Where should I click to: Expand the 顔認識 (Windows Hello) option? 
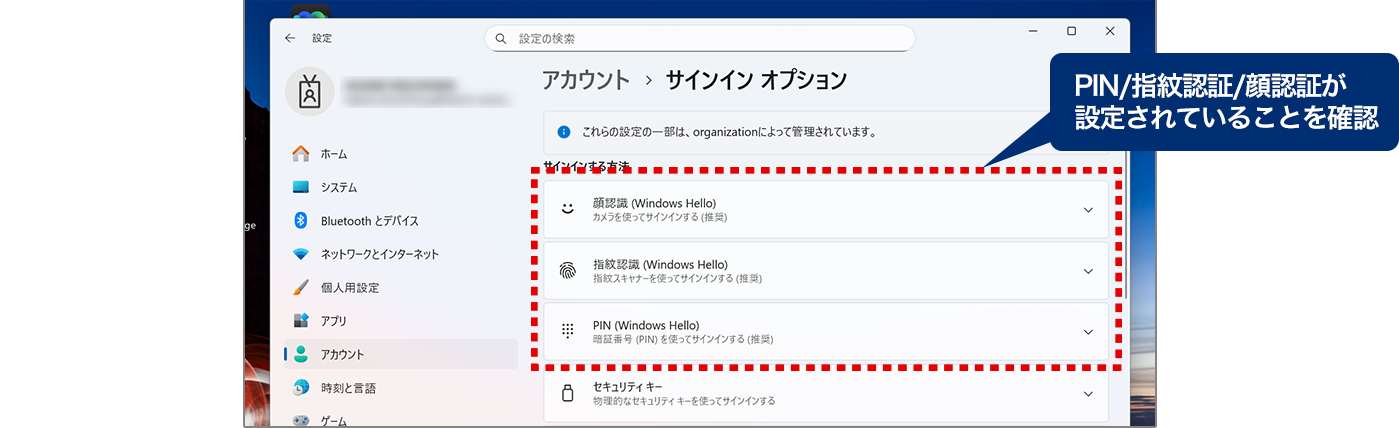[x=1088, y=210]
